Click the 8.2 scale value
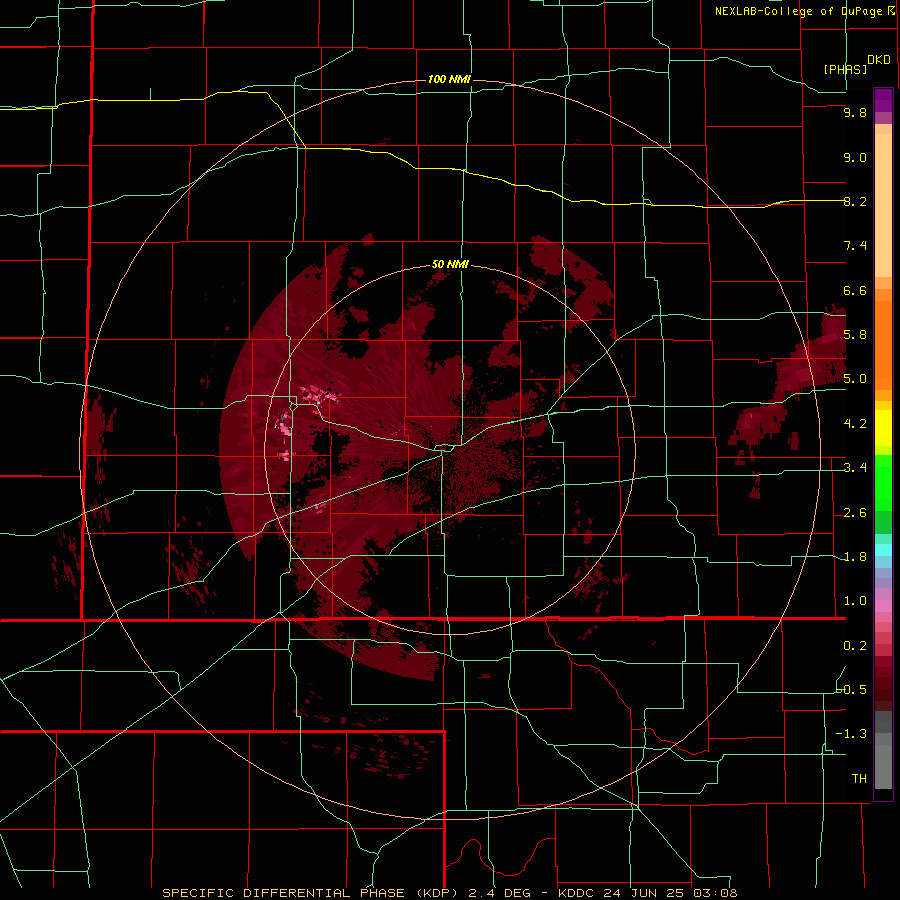This screenshot has width=900, height=900. 855,201
